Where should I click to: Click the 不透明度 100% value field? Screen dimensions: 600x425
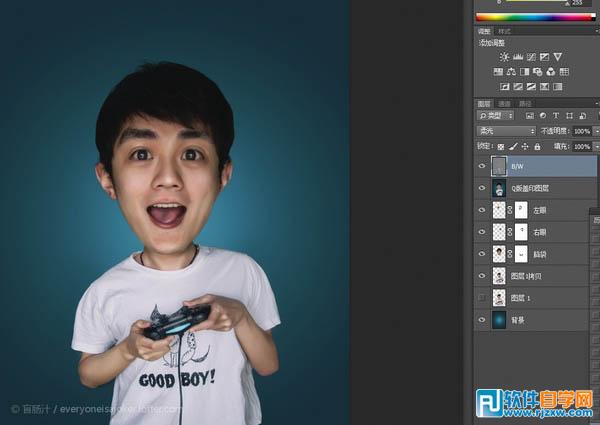point(582,131)
